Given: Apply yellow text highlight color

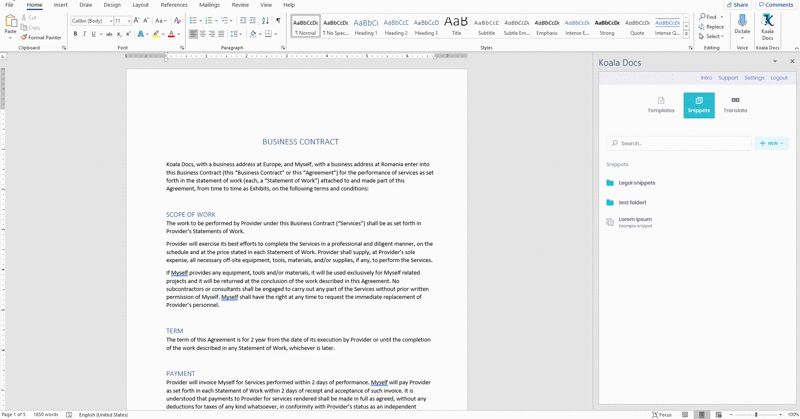Looking at the screenshot, I should [156, 34].
